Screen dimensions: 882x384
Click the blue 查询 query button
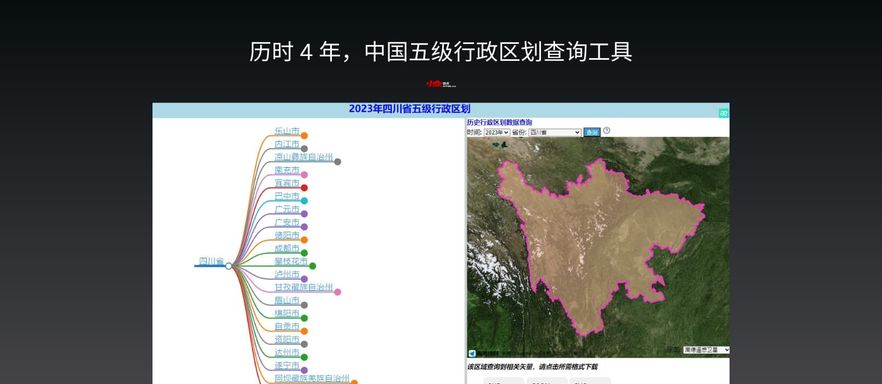592,132
